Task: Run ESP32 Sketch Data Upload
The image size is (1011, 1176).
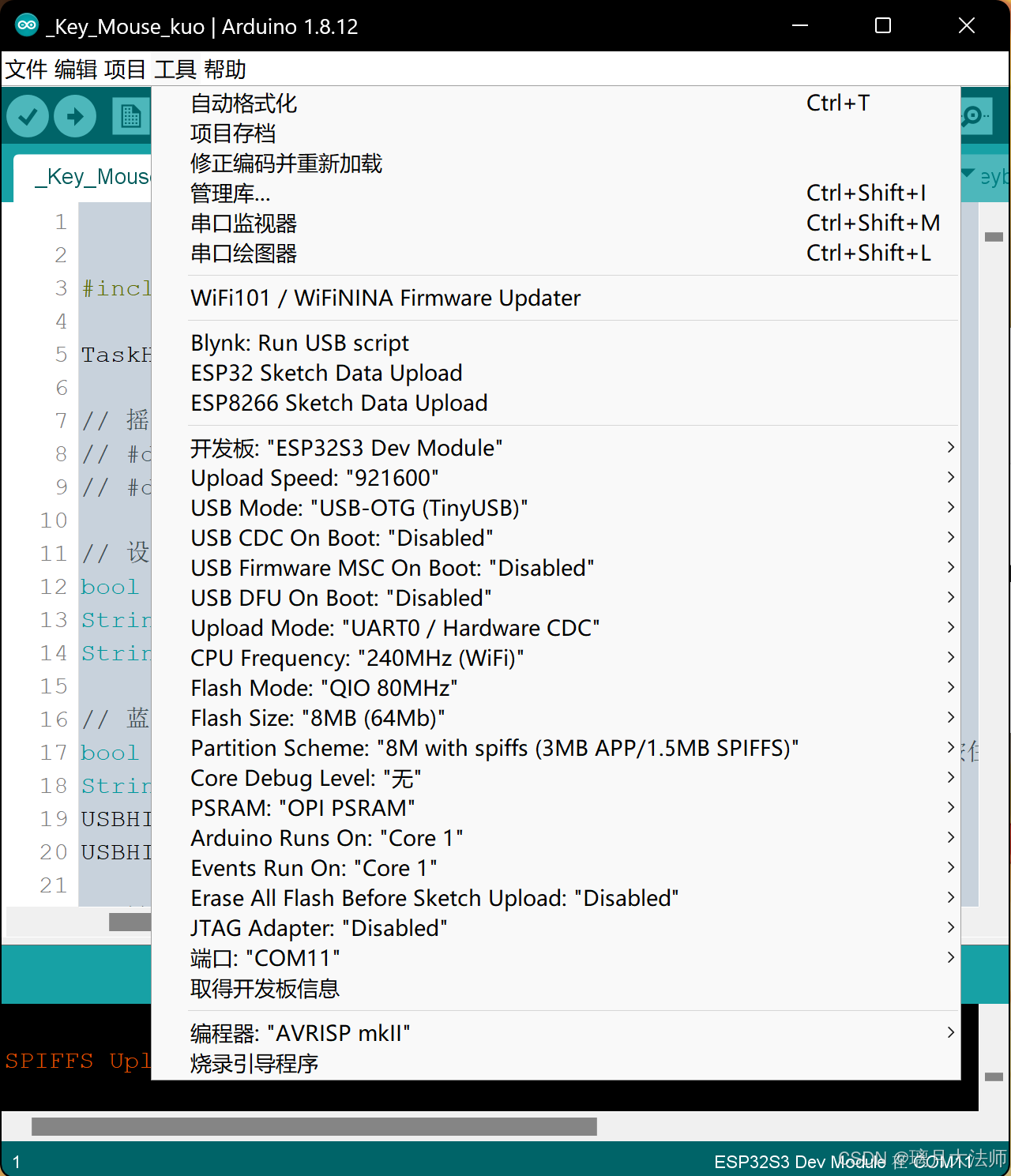Action: coord(326,372)
